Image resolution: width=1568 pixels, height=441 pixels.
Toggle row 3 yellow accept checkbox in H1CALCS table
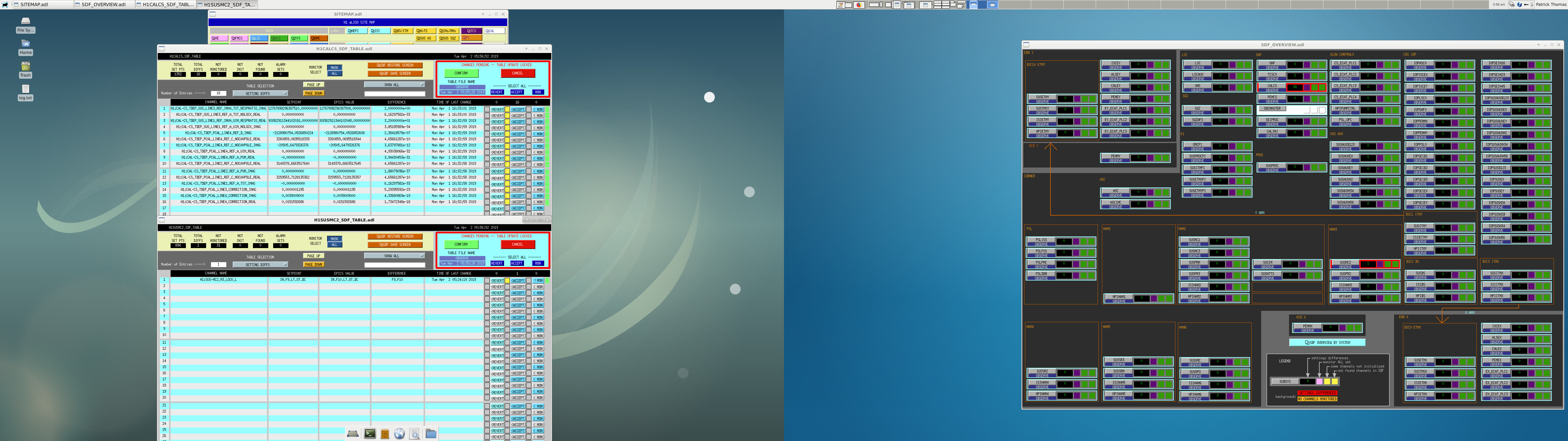pos(507,121)
